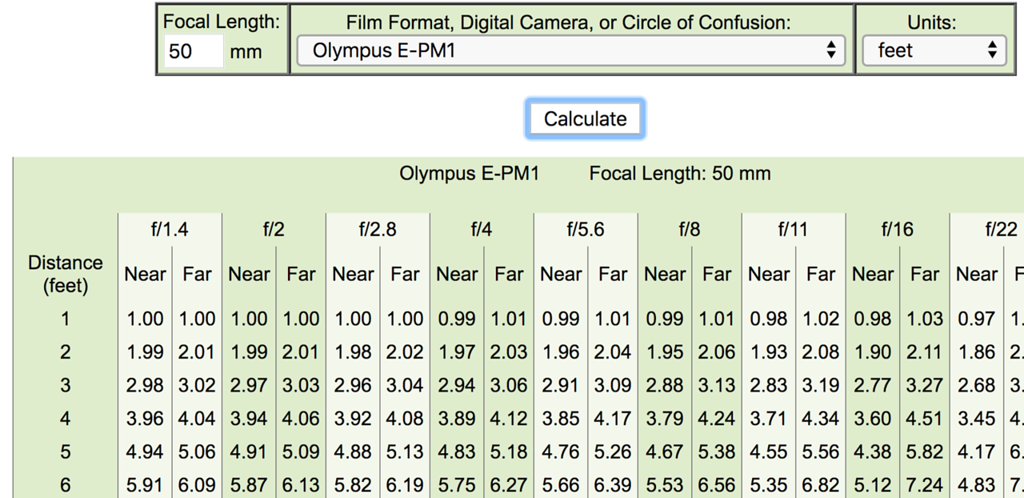Select the 5.53 near value under f/8

pyautogui.click(x=665, y=484)
